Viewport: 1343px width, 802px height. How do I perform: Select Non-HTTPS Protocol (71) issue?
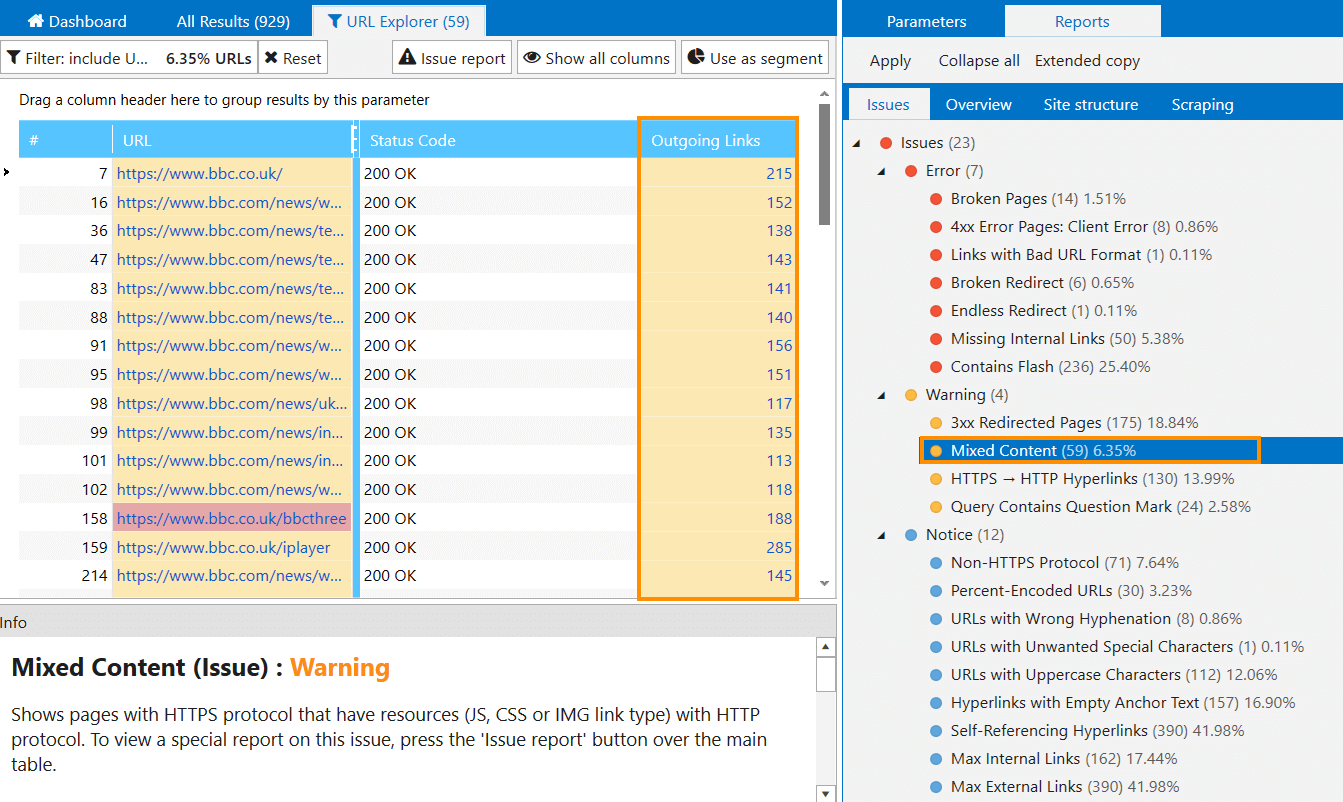[1065, 563]
